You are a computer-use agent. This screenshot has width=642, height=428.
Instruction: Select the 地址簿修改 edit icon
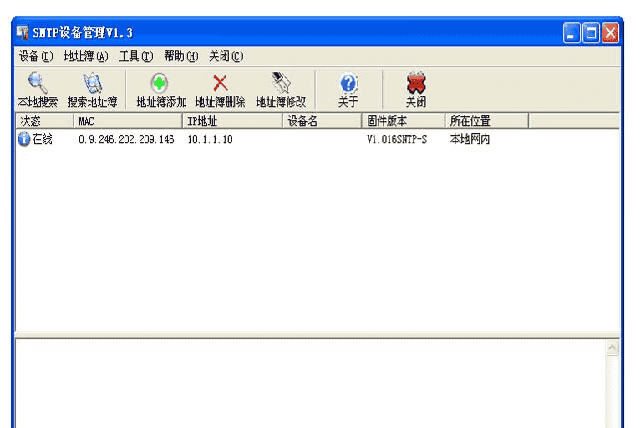(x=281, y=84)
